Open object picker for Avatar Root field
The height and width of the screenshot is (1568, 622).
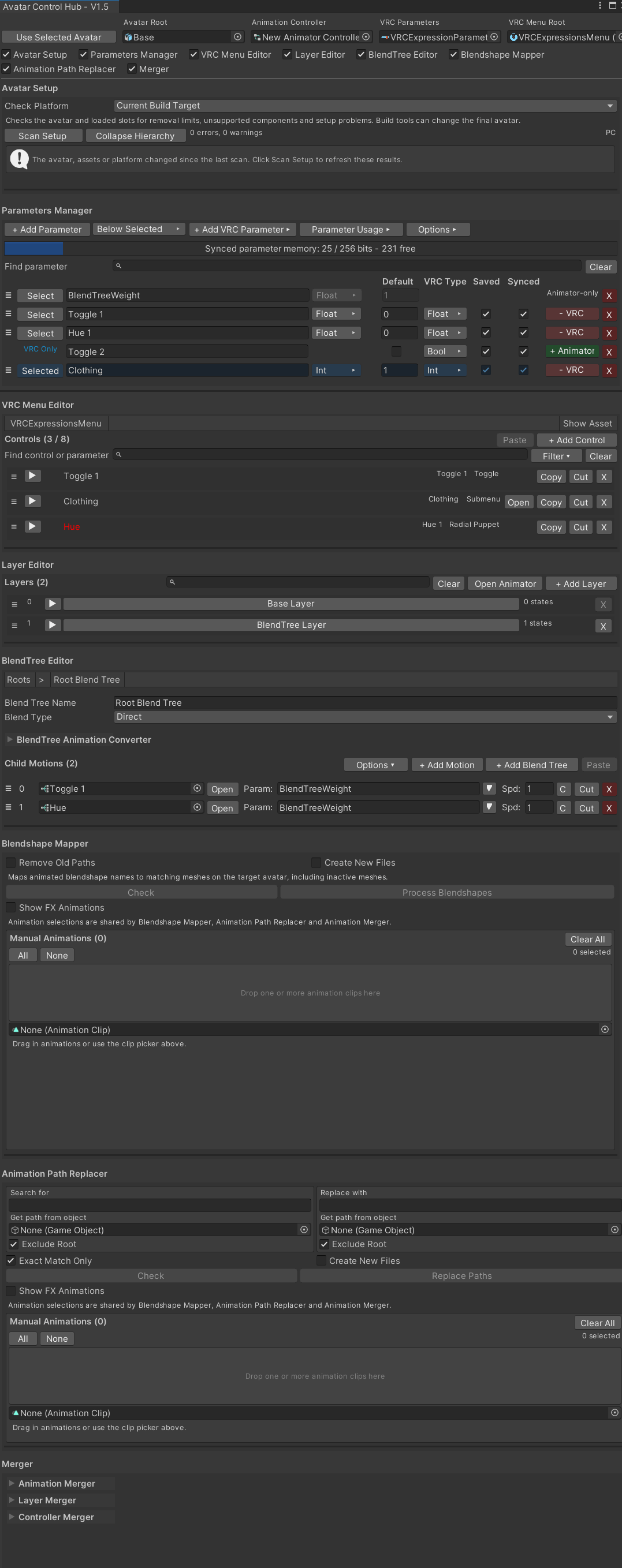point(237,37)
